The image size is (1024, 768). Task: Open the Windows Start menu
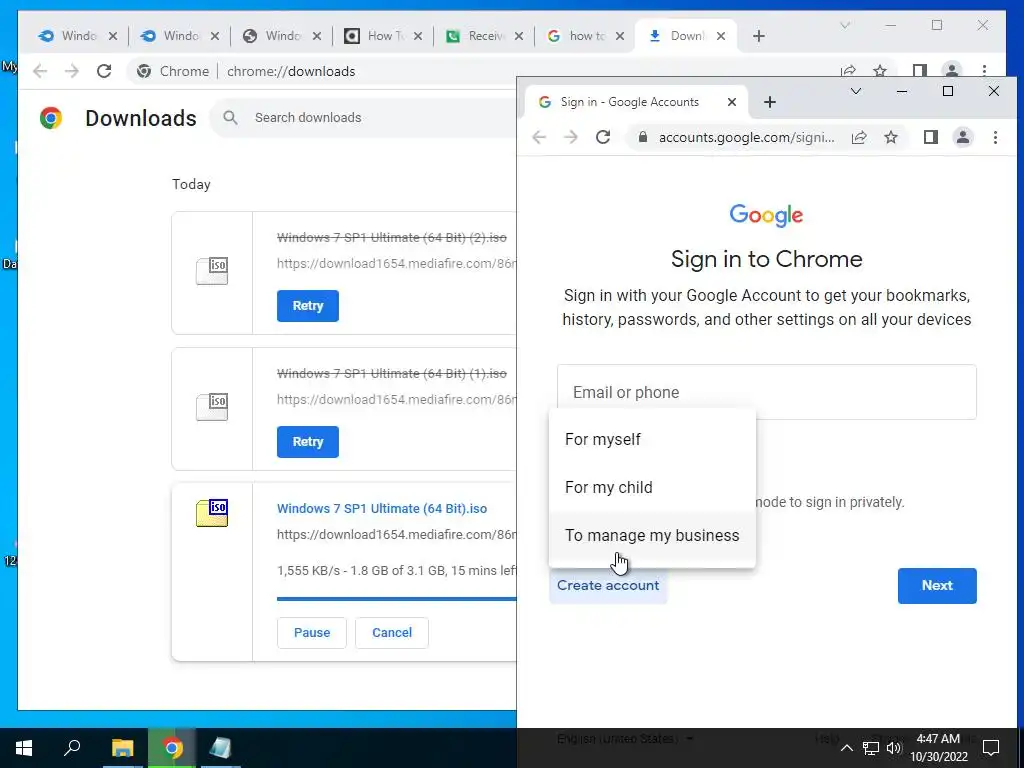pos(24,748)
